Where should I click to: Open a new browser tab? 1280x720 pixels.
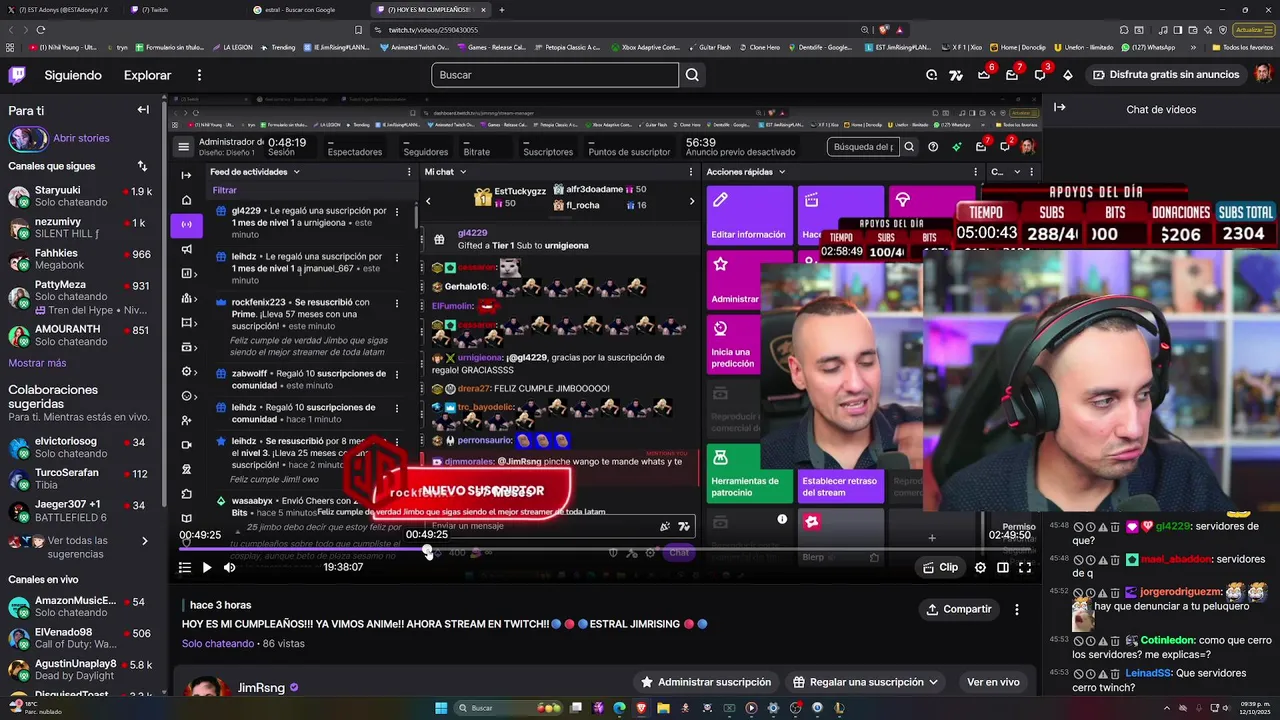tap(502, 10)
